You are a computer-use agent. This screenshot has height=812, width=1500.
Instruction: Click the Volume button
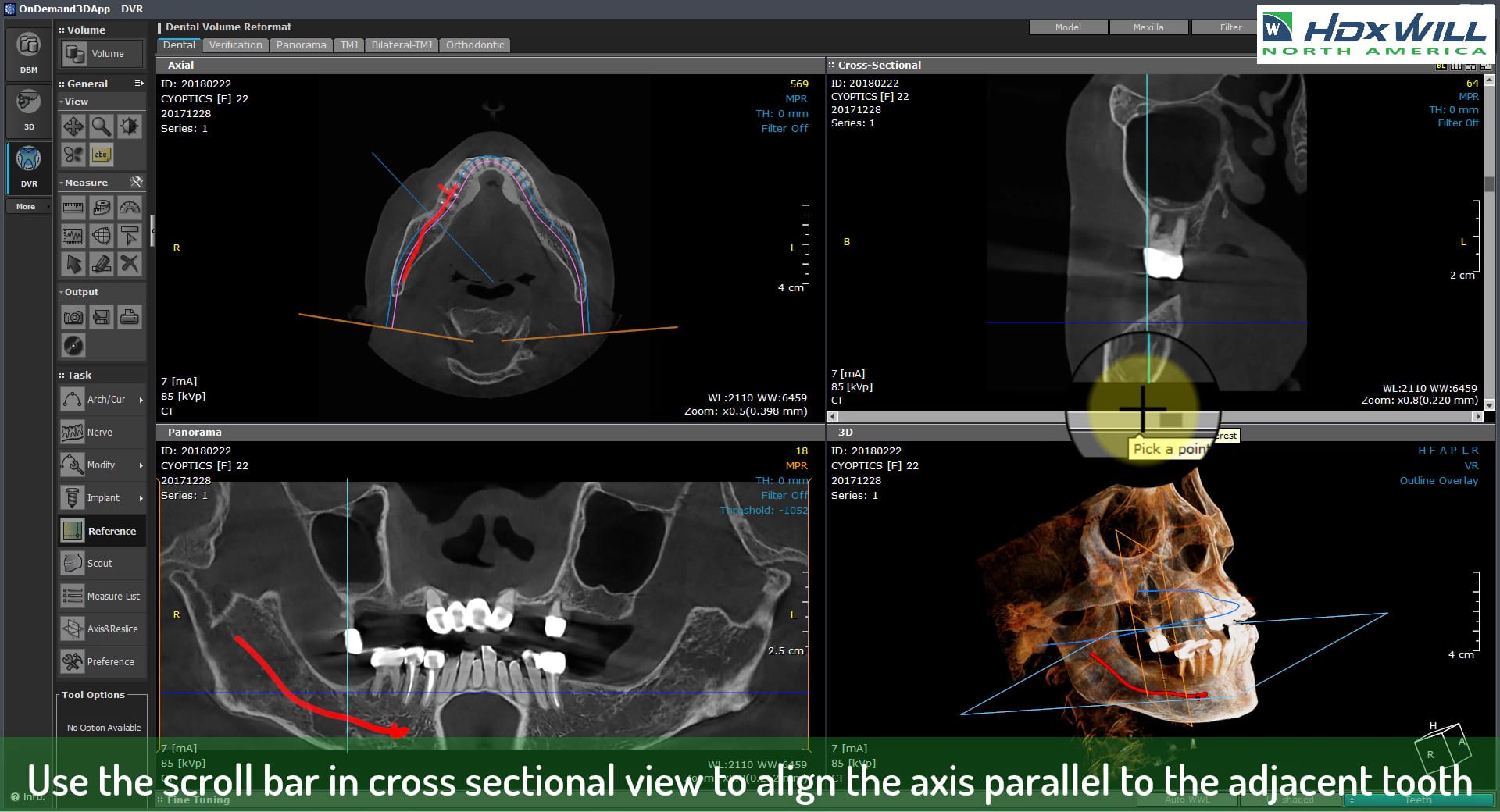click(102, 54)
